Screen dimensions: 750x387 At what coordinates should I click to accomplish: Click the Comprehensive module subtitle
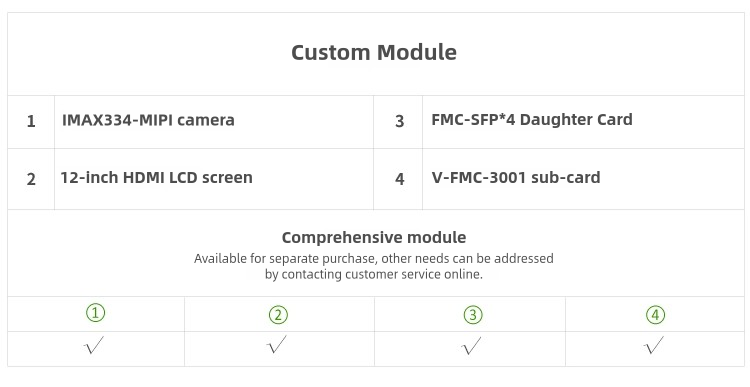(374, 237)
